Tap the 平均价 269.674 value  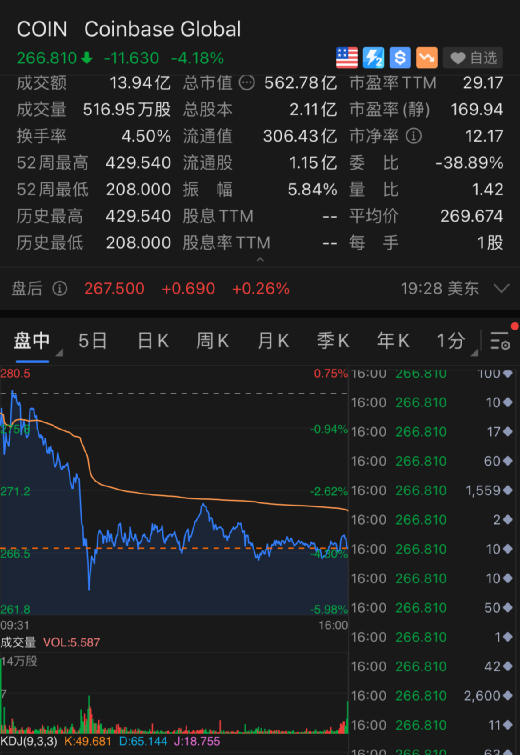tap(471, 216)
